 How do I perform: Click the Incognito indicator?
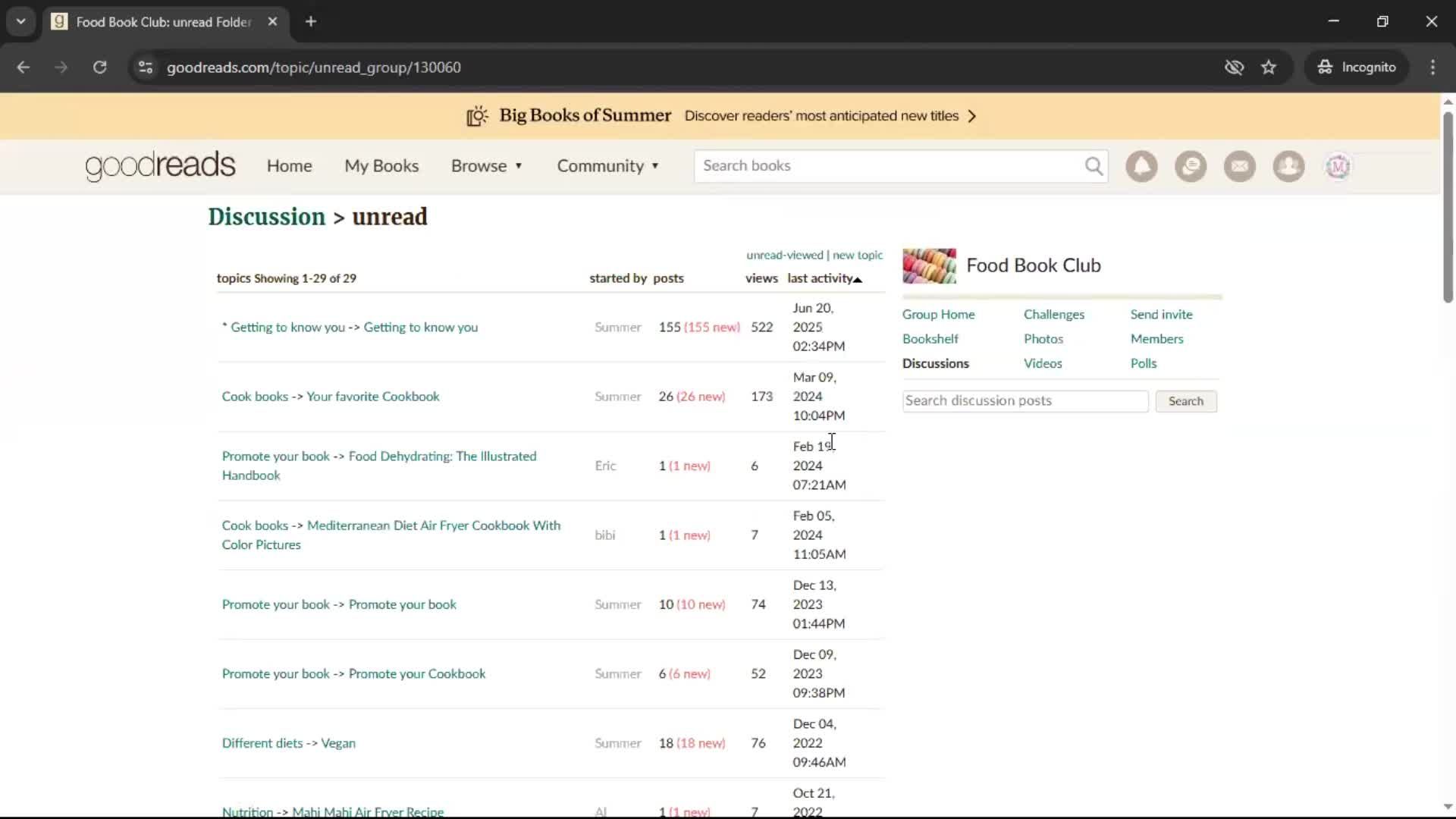pos(1357,67)
